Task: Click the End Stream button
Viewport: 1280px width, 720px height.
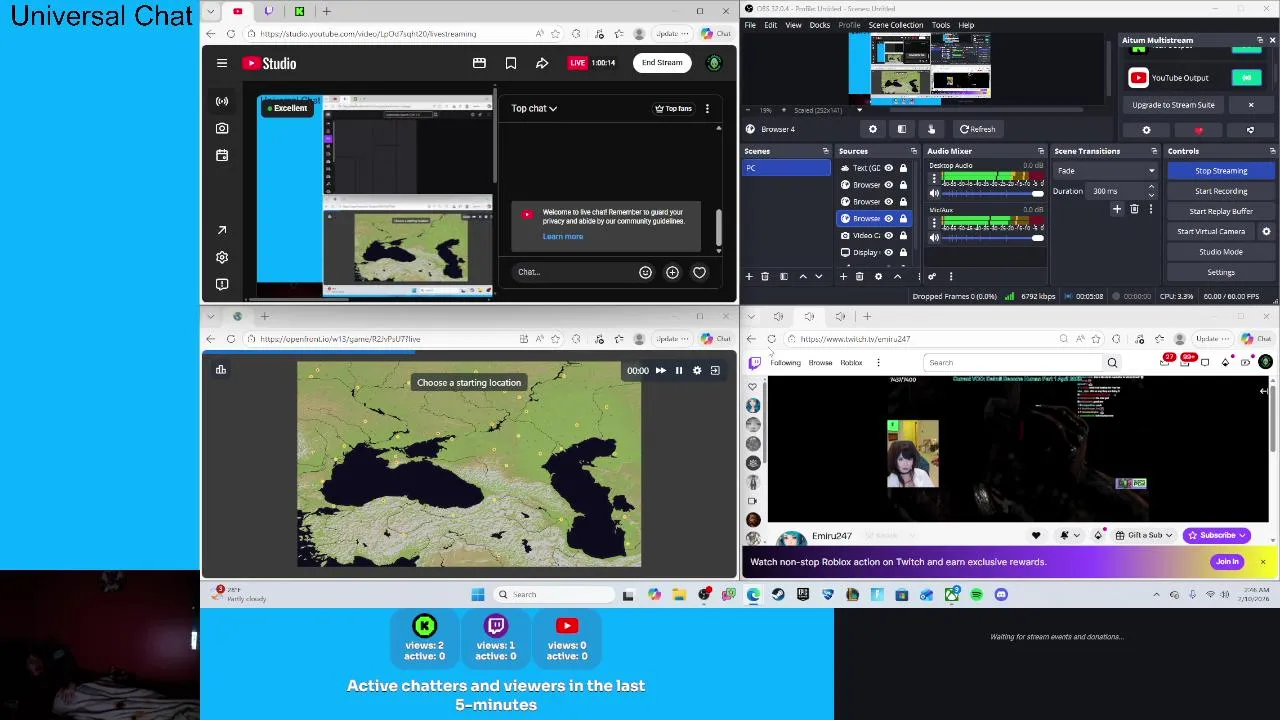Action: tap(662, 63)
